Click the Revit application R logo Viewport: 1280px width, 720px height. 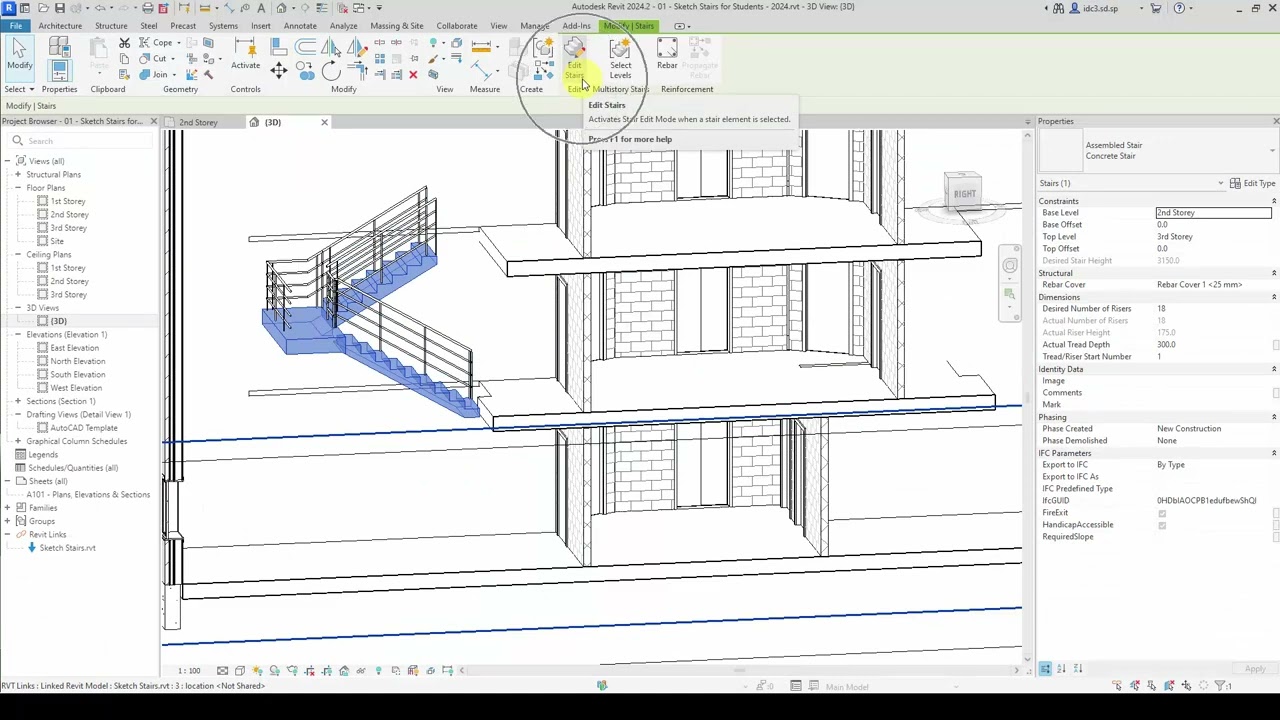9,8
